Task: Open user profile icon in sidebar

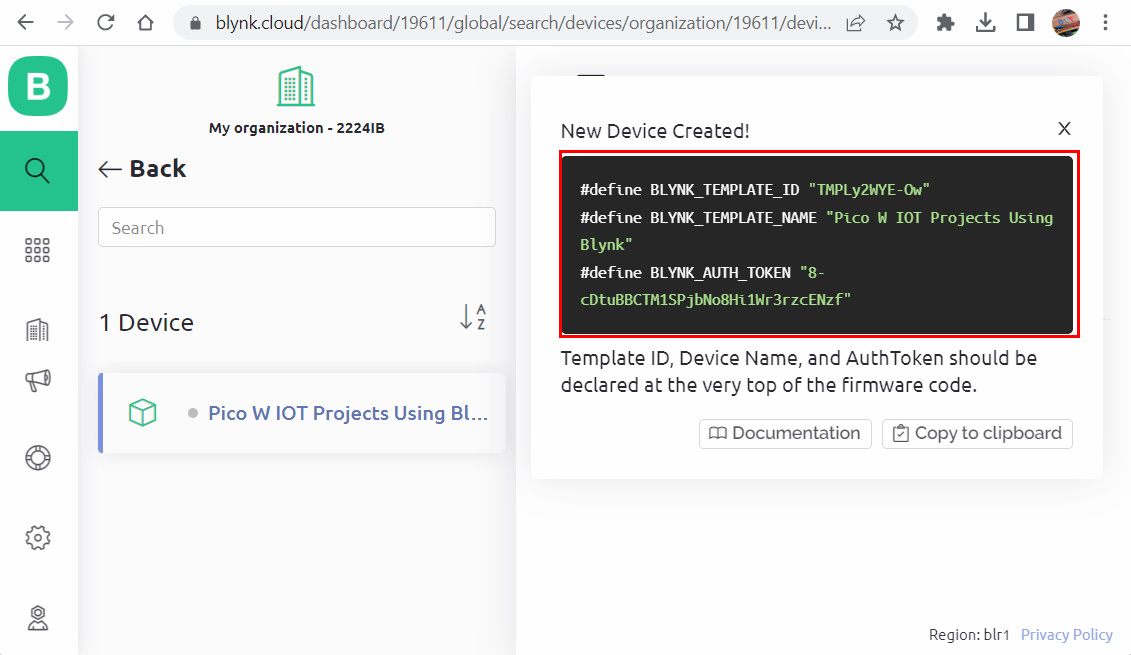Action: pos(38,618)
